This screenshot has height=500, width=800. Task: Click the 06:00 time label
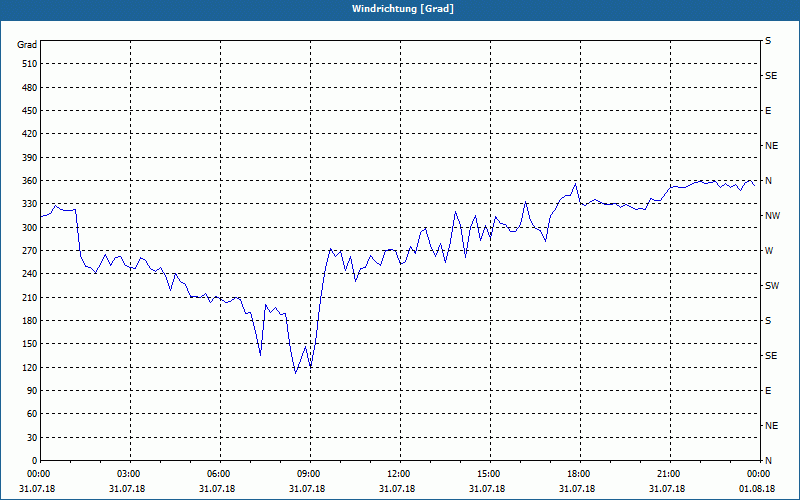(220, 474)
